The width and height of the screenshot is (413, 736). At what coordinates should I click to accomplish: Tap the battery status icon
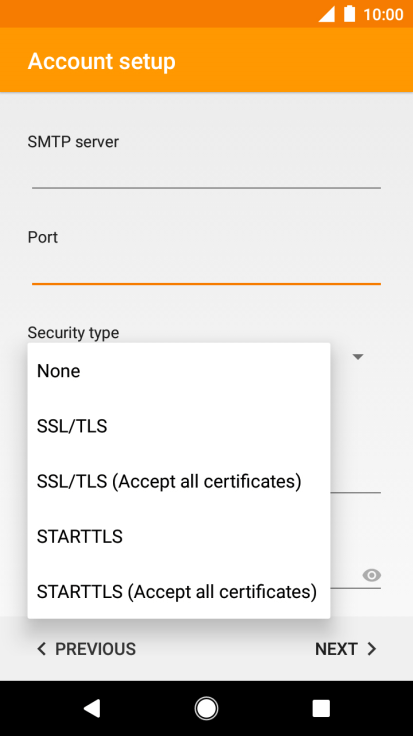(x=349, y=14)
